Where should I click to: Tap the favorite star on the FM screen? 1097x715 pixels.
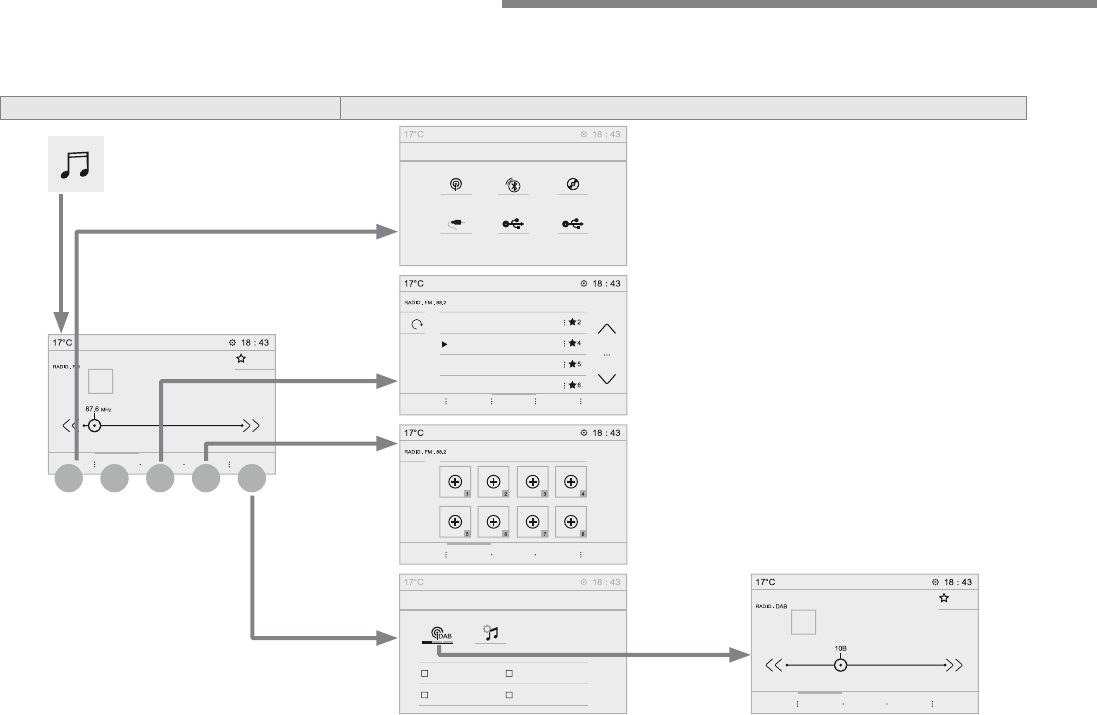(241, 359)
